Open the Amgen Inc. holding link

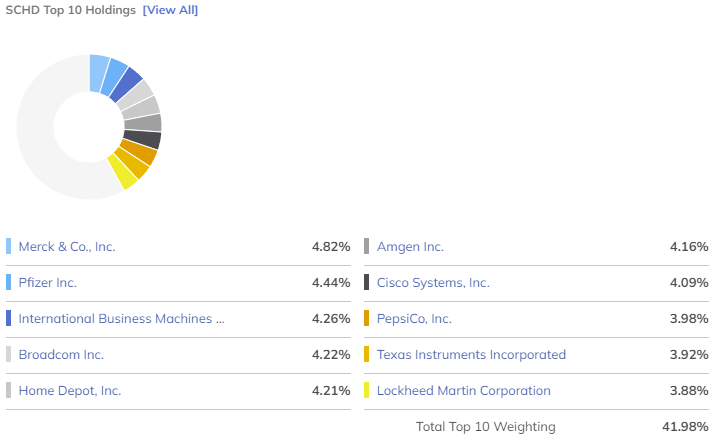[x=410, y=247]
